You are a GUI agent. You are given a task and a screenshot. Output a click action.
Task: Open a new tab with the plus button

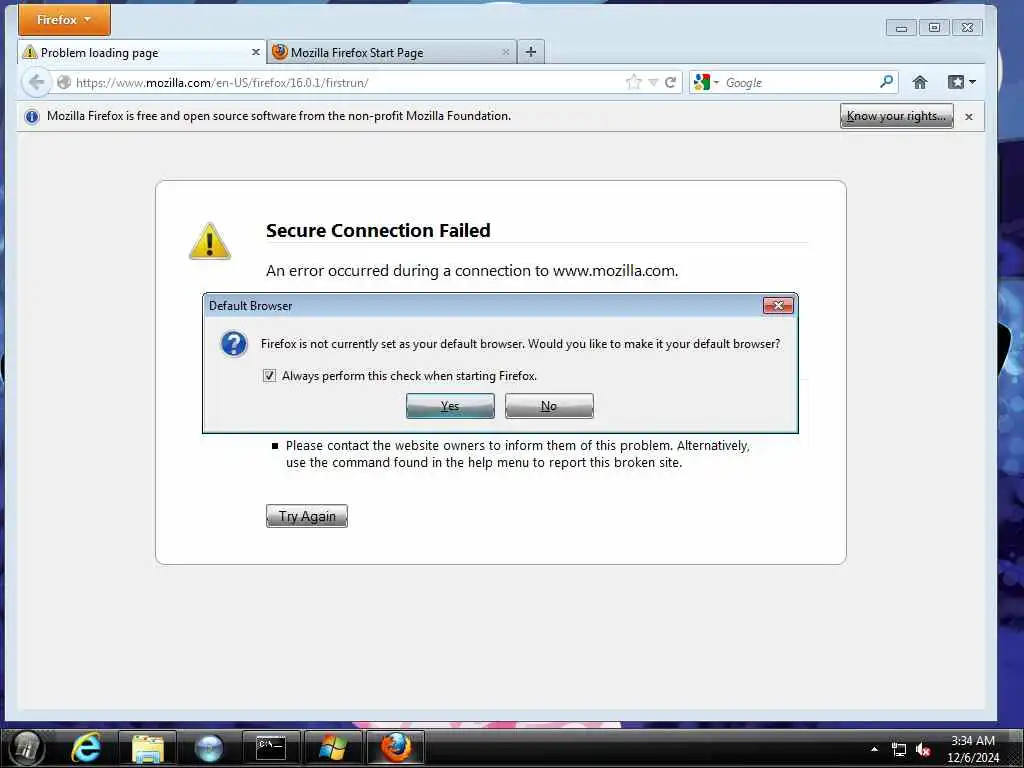(x=531, y=52)
